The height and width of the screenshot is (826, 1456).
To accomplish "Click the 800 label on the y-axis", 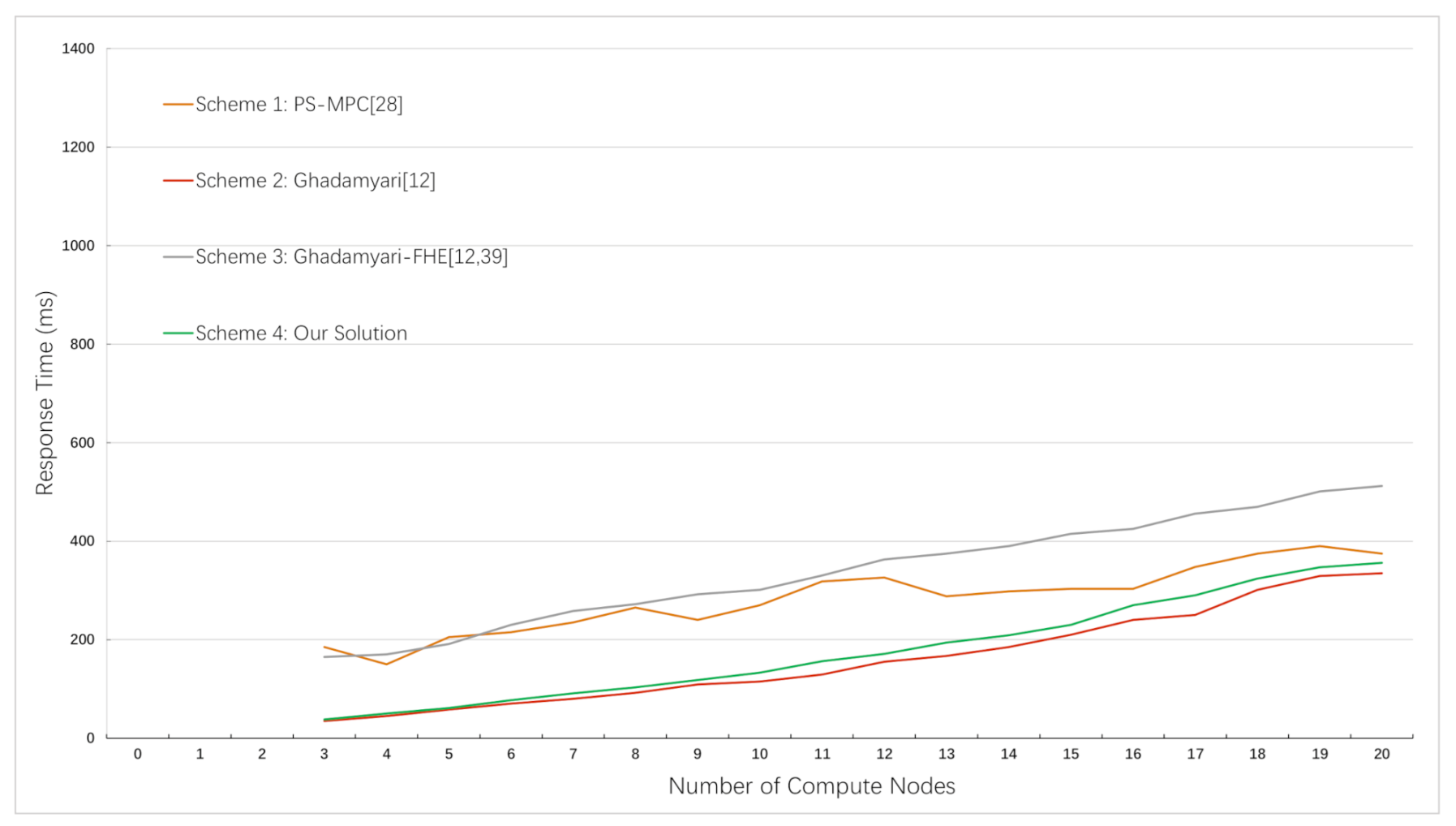I will pyautogui.click(x=82, y=344).
